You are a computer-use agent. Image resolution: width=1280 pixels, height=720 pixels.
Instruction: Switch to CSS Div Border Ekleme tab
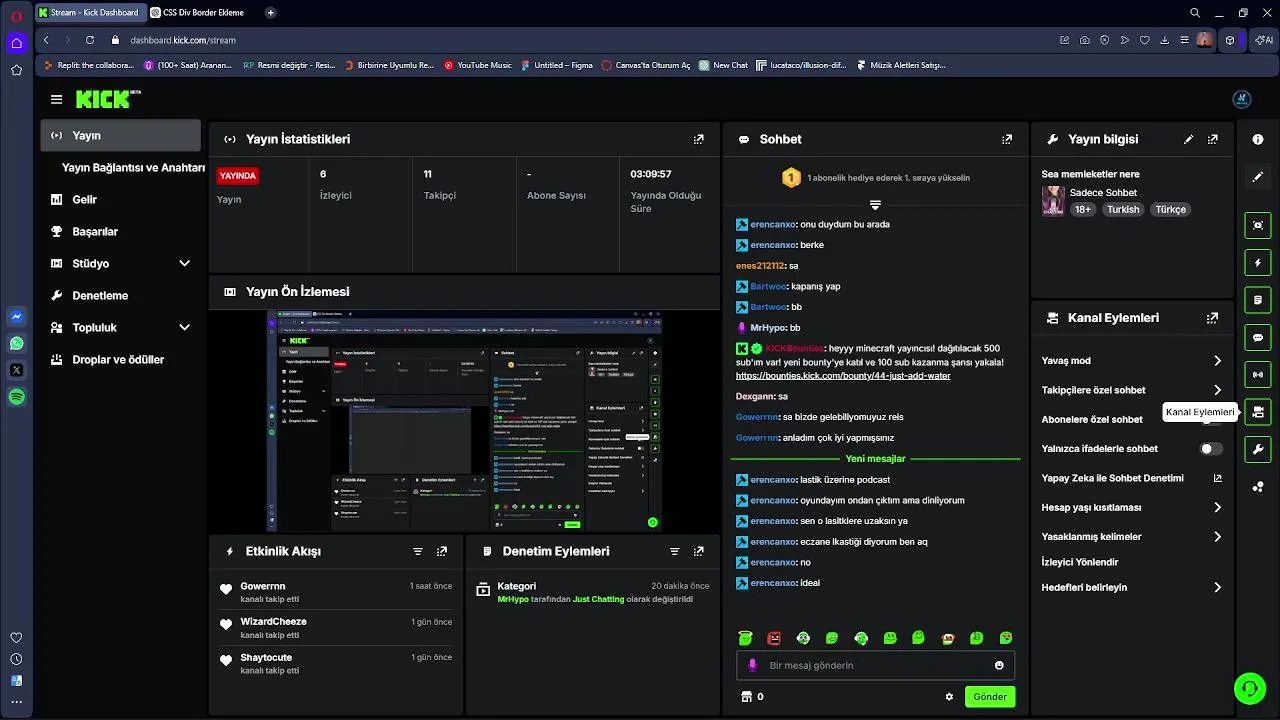click(203, 13)
